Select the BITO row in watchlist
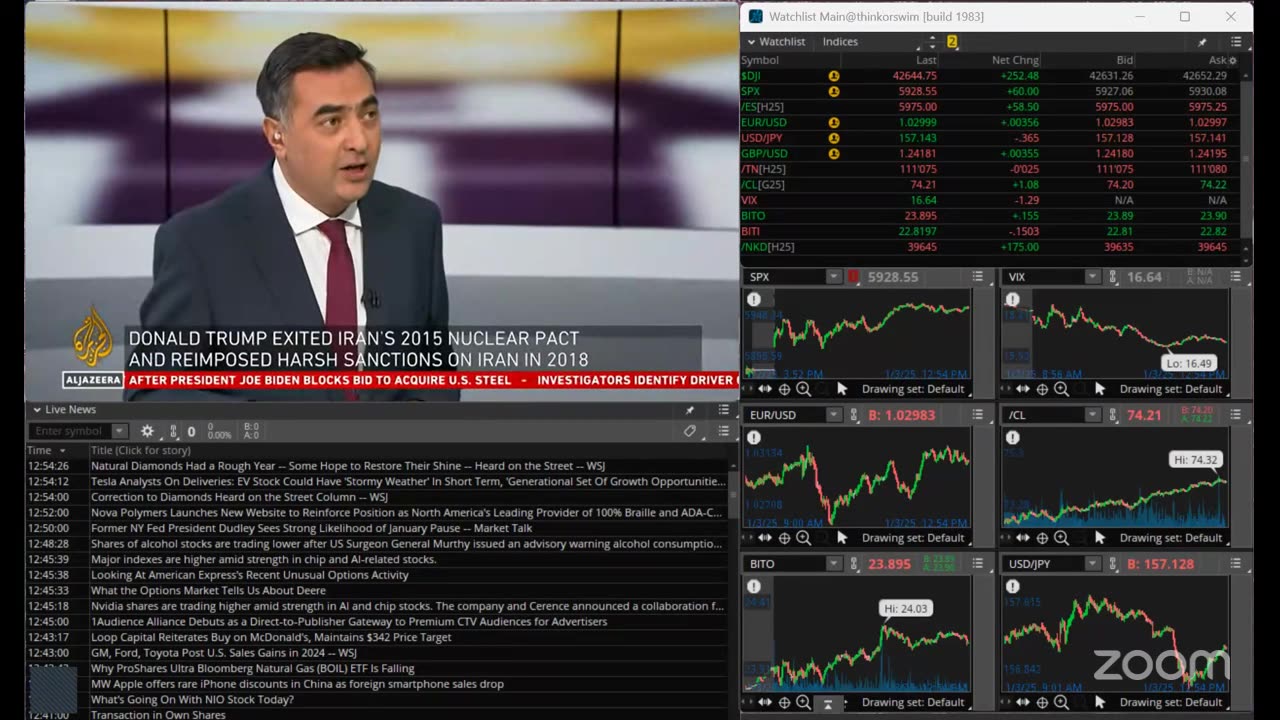 pos(989,216)
